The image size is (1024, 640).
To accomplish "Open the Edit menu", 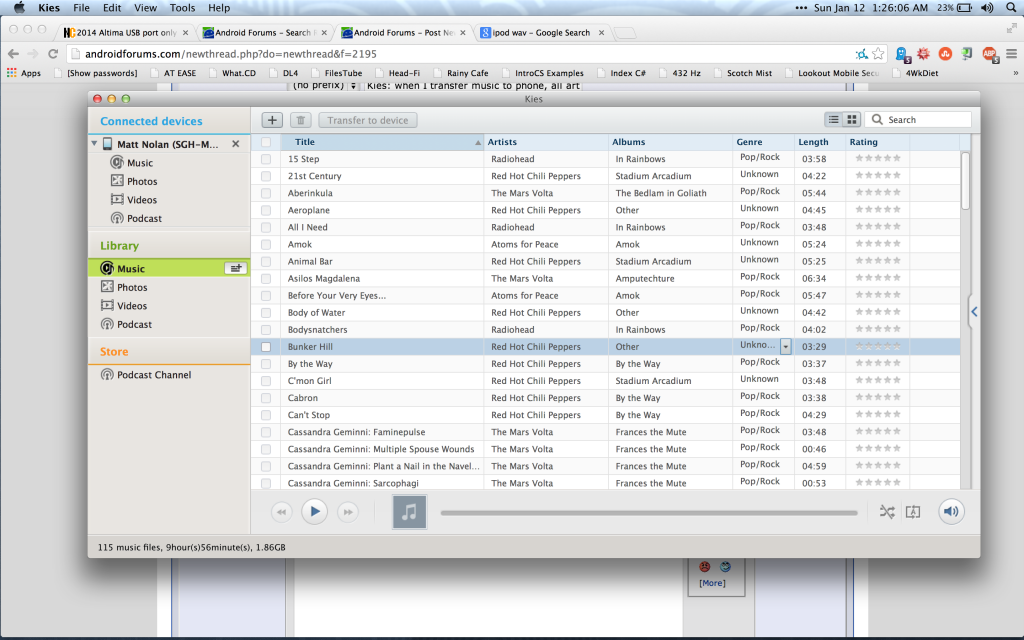I will 112,8.
